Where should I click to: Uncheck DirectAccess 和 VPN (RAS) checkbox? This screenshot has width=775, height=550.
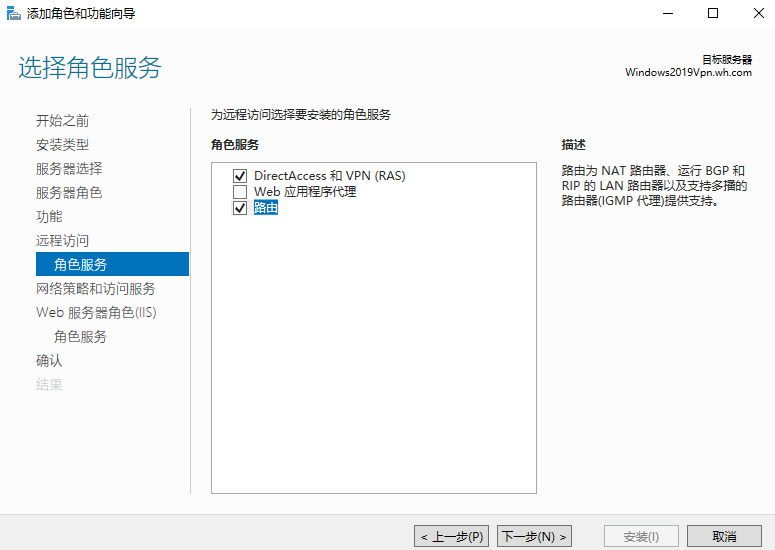pyautogui.click(x=239, y=176)
